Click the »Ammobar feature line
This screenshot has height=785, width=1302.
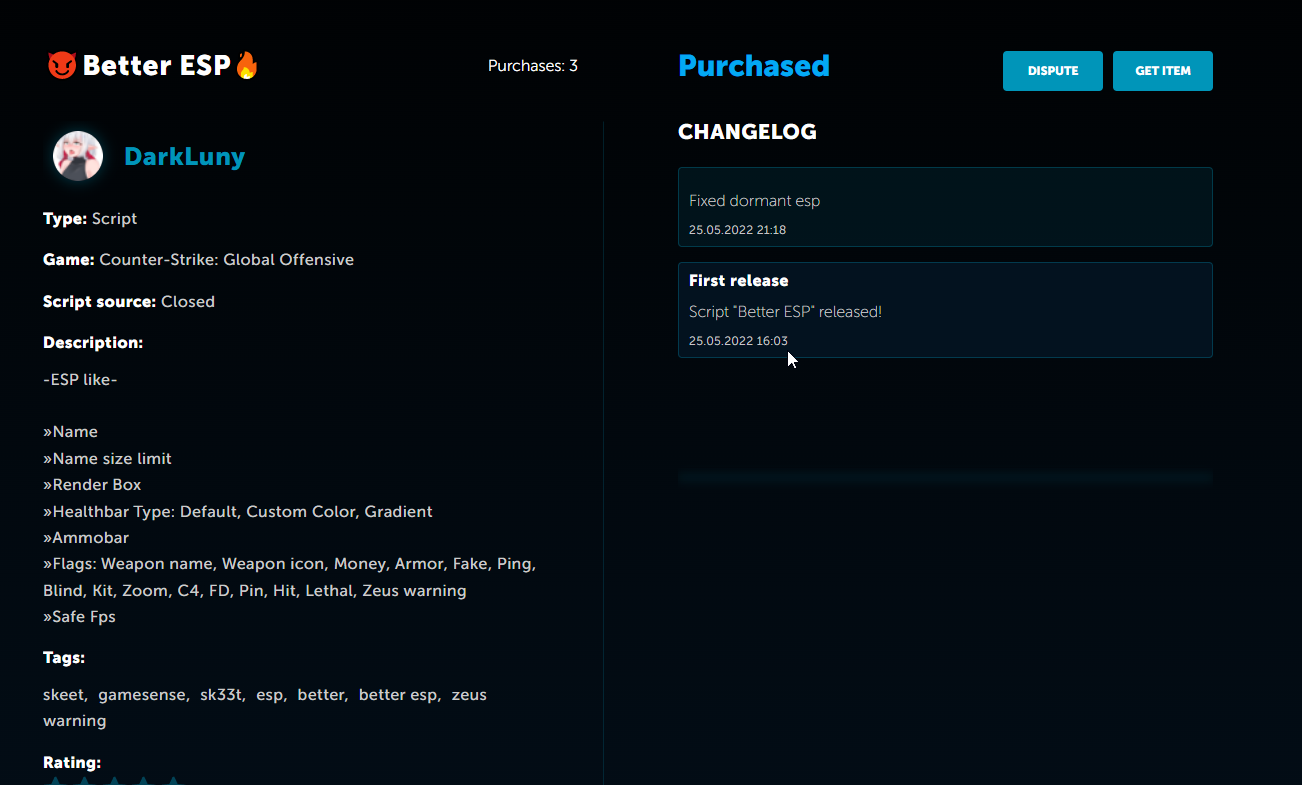(x=86, y=538)
